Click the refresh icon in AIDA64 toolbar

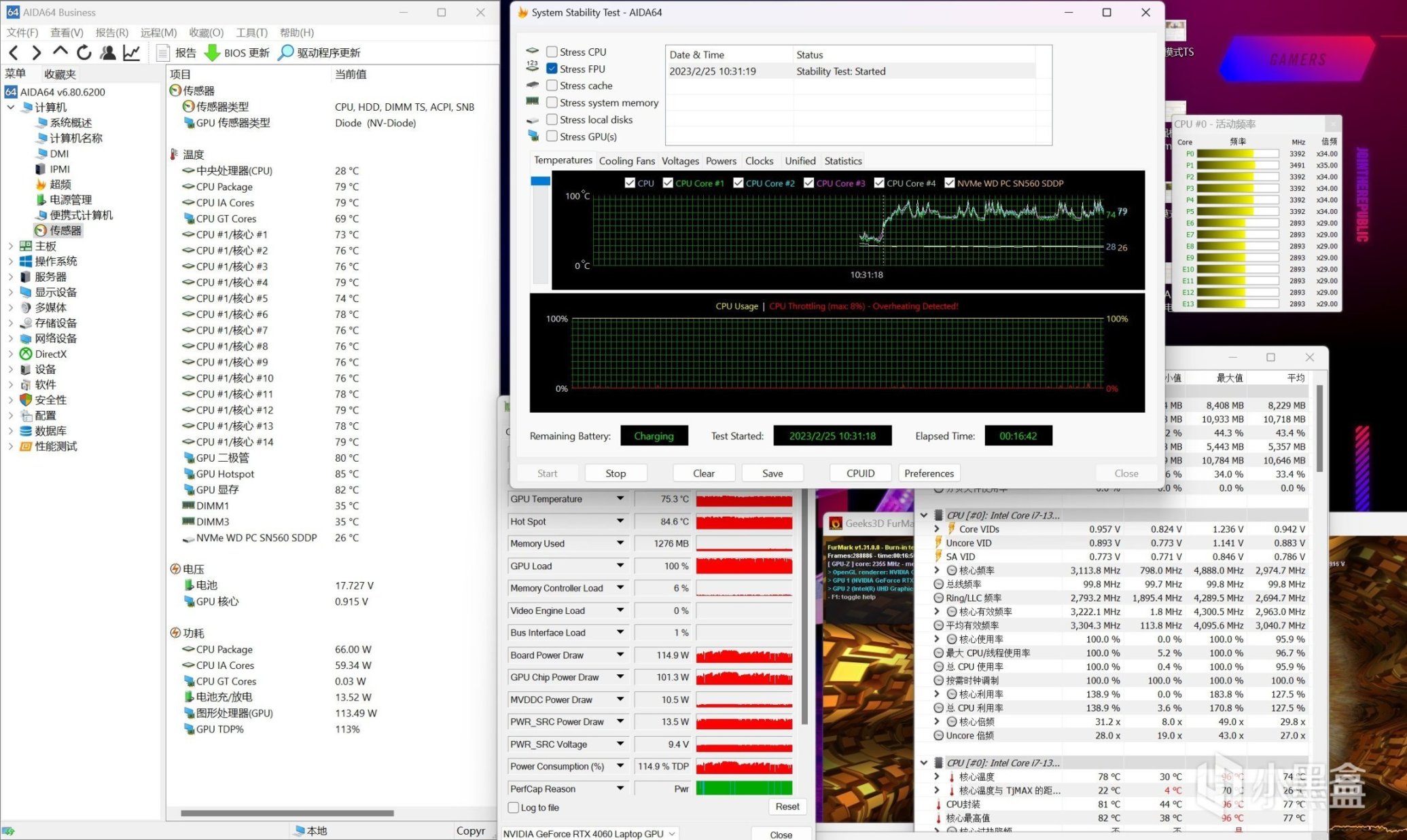point(84,52)
